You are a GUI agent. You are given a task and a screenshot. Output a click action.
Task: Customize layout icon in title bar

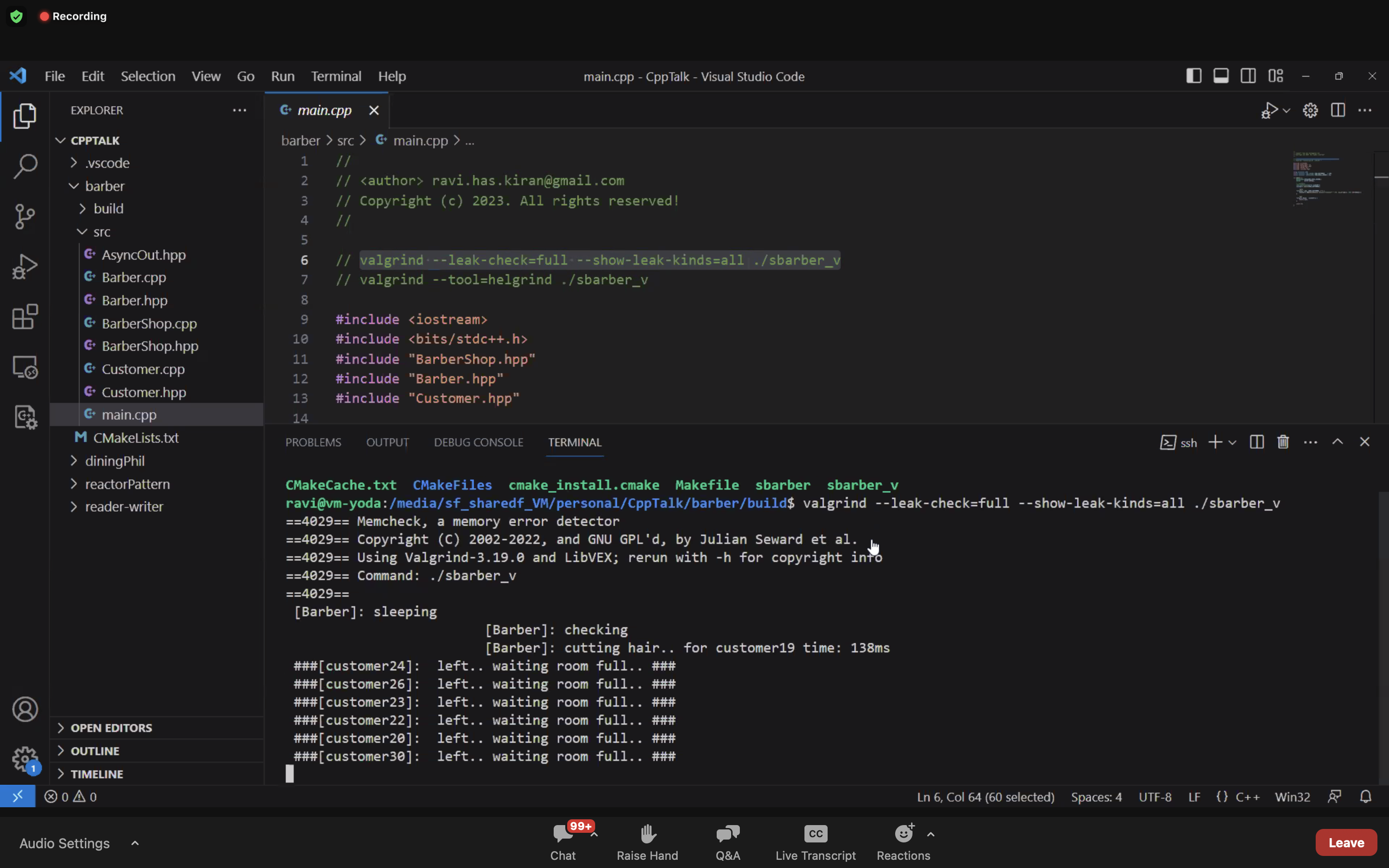1275,76
